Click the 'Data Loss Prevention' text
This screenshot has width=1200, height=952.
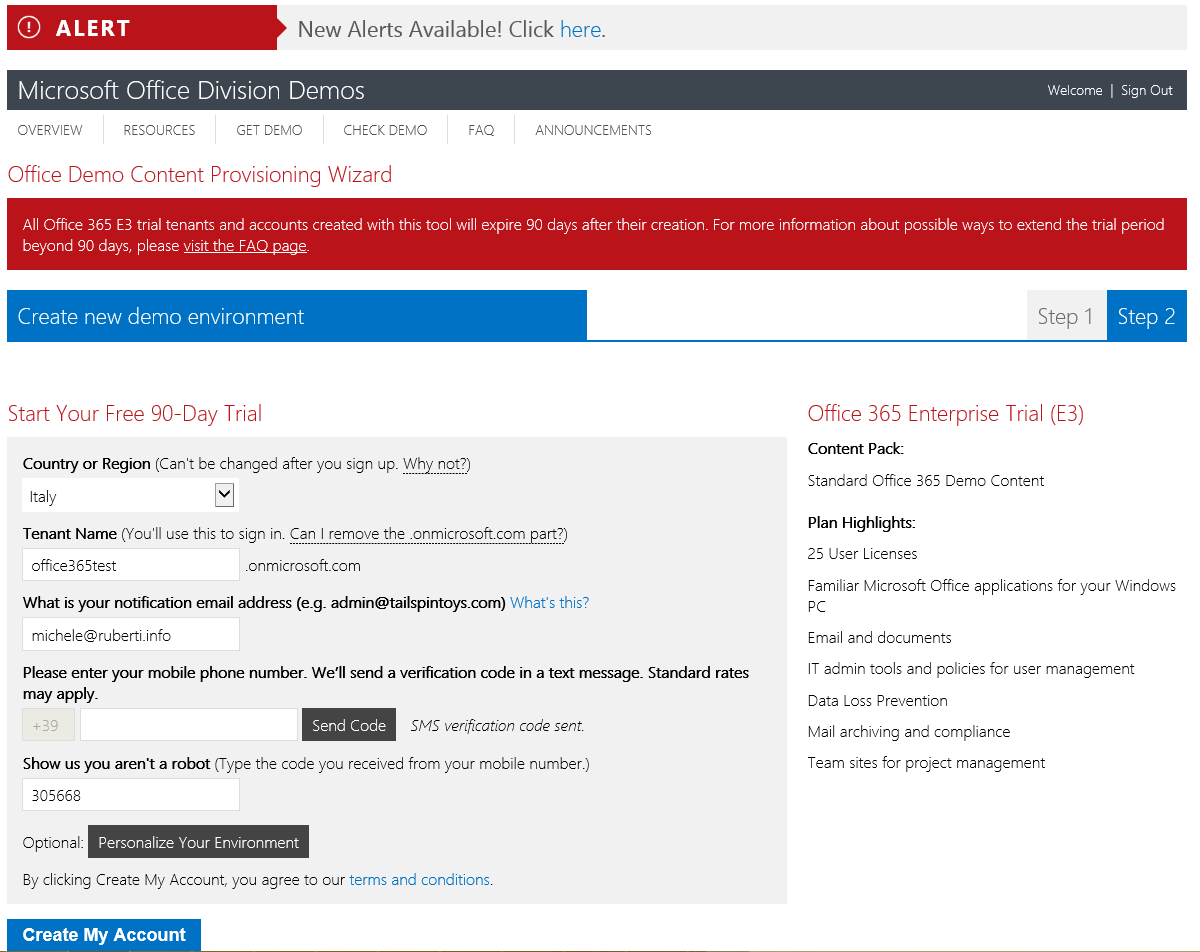click(877, 701)
